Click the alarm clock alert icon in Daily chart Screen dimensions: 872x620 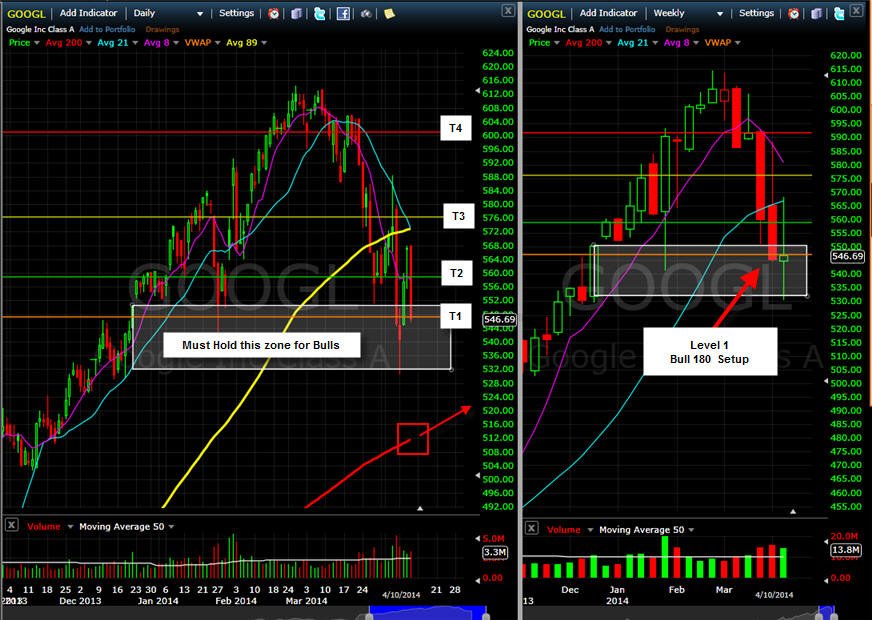273,13
